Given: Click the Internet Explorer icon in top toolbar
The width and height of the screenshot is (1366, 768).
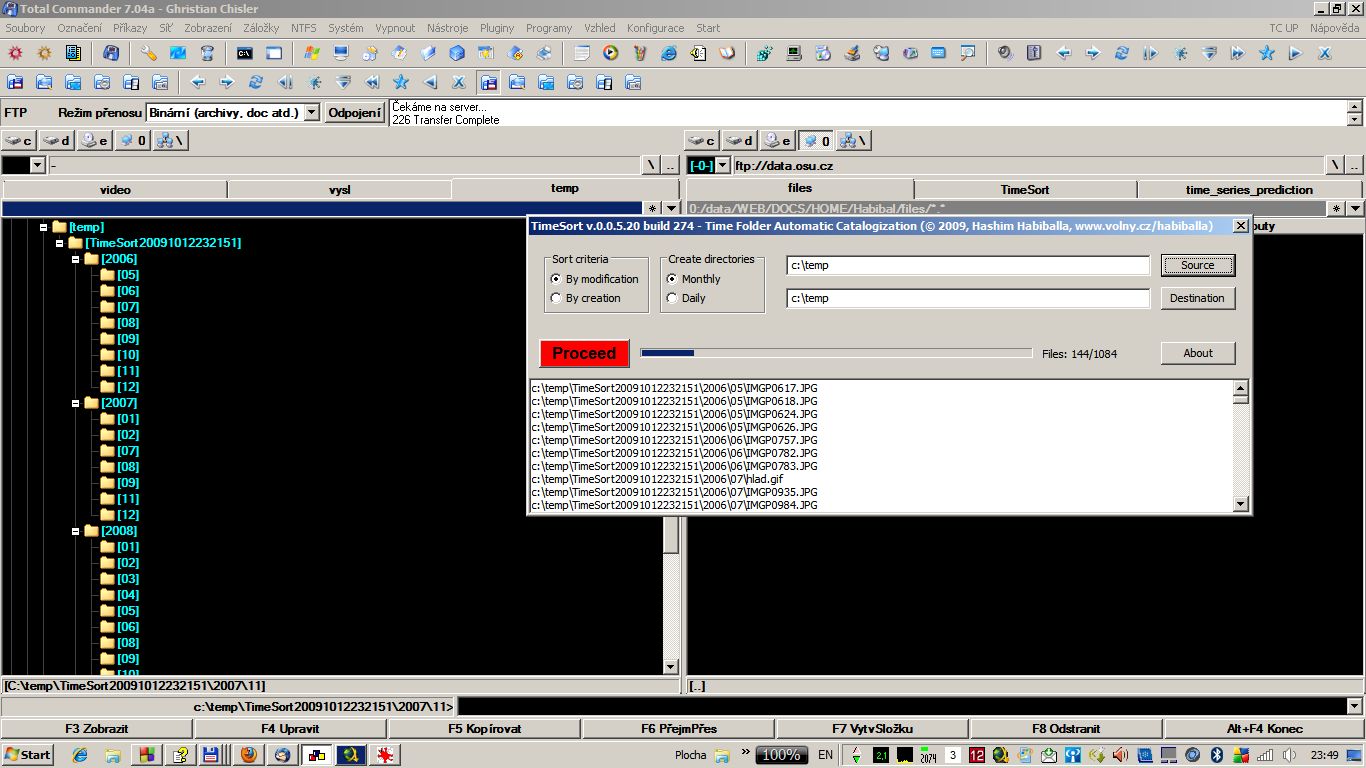Looking at the screenshot, I should (x=668, y=53).
